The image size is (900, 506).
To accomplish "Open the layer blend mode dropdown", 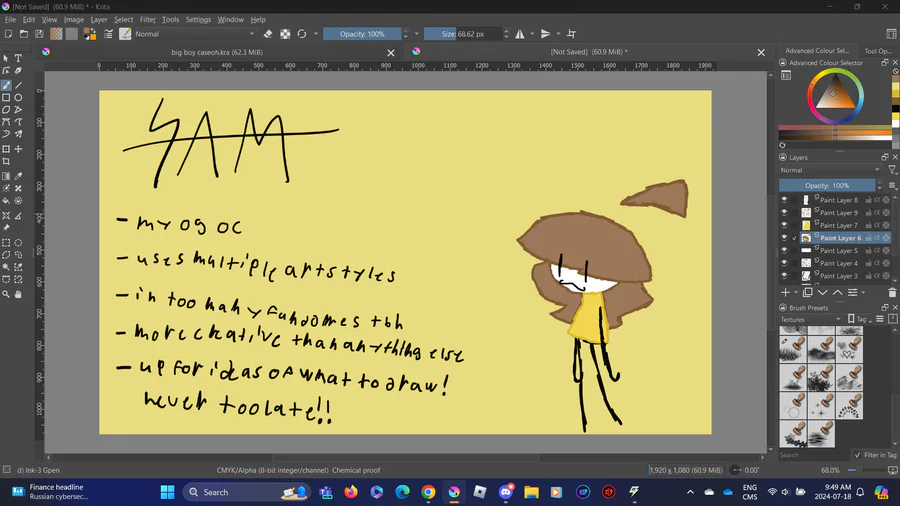I will tap(830, 170).
